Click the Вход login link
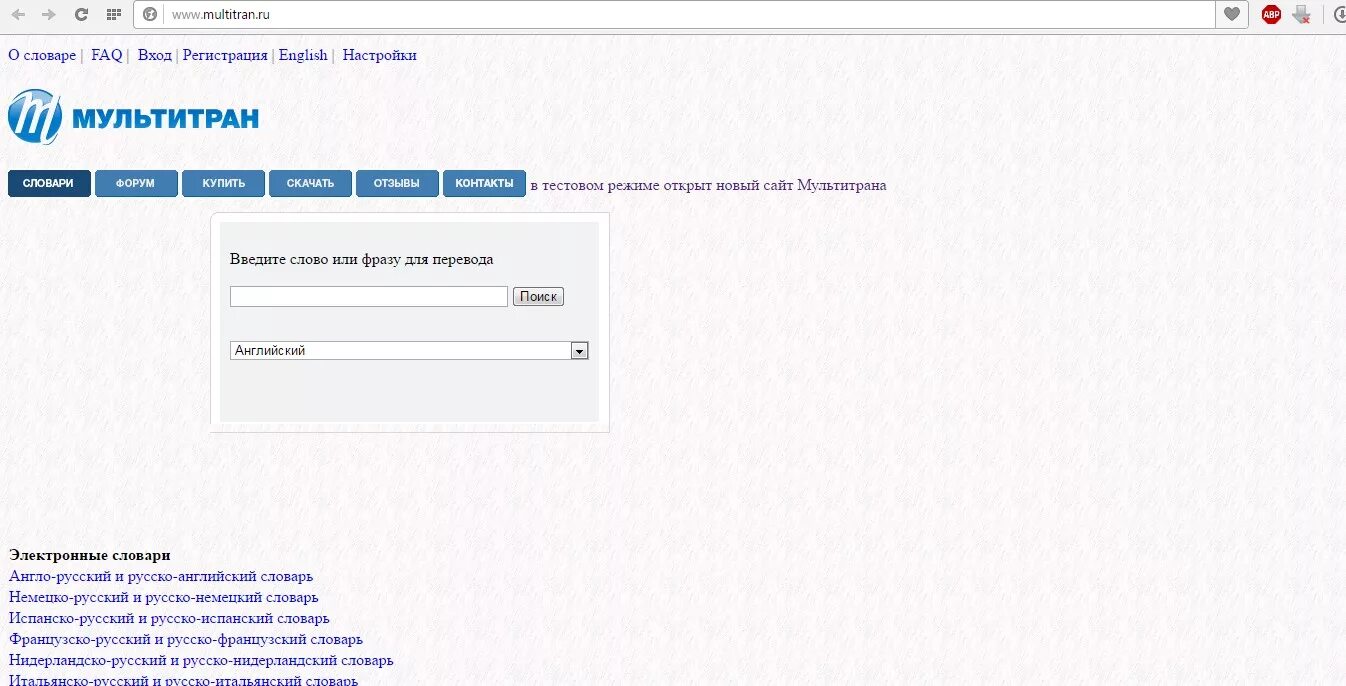The image size is (1346, 686). point(155,56)
